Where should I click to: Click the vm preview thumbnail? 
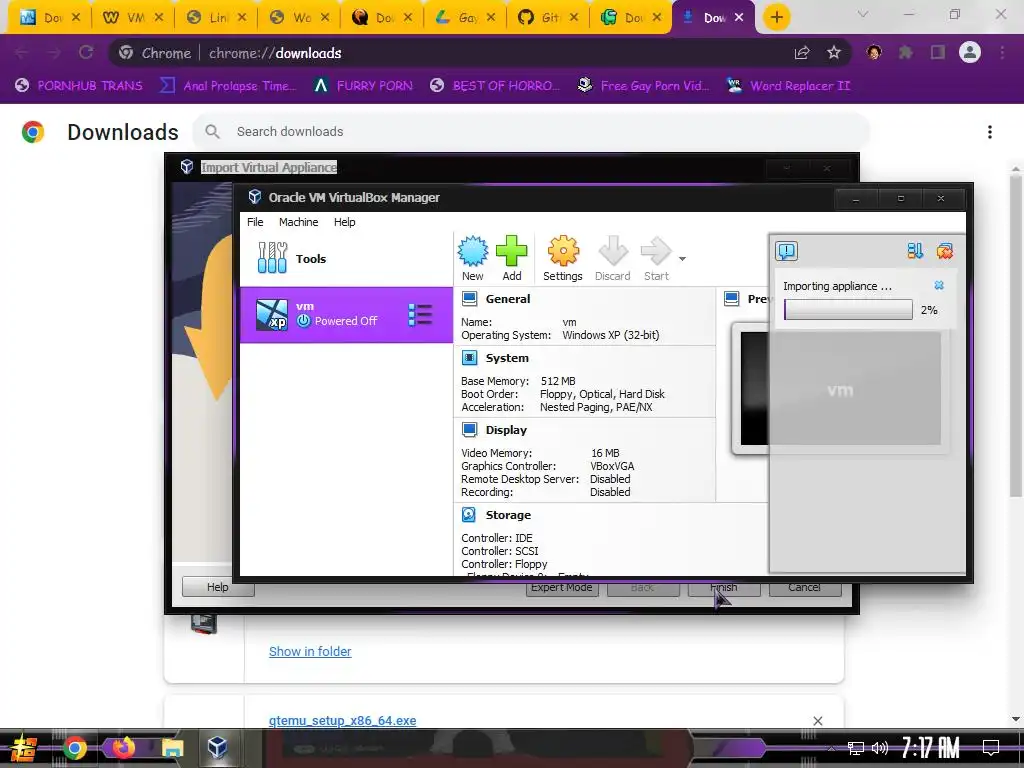click(x=840, y=388)
